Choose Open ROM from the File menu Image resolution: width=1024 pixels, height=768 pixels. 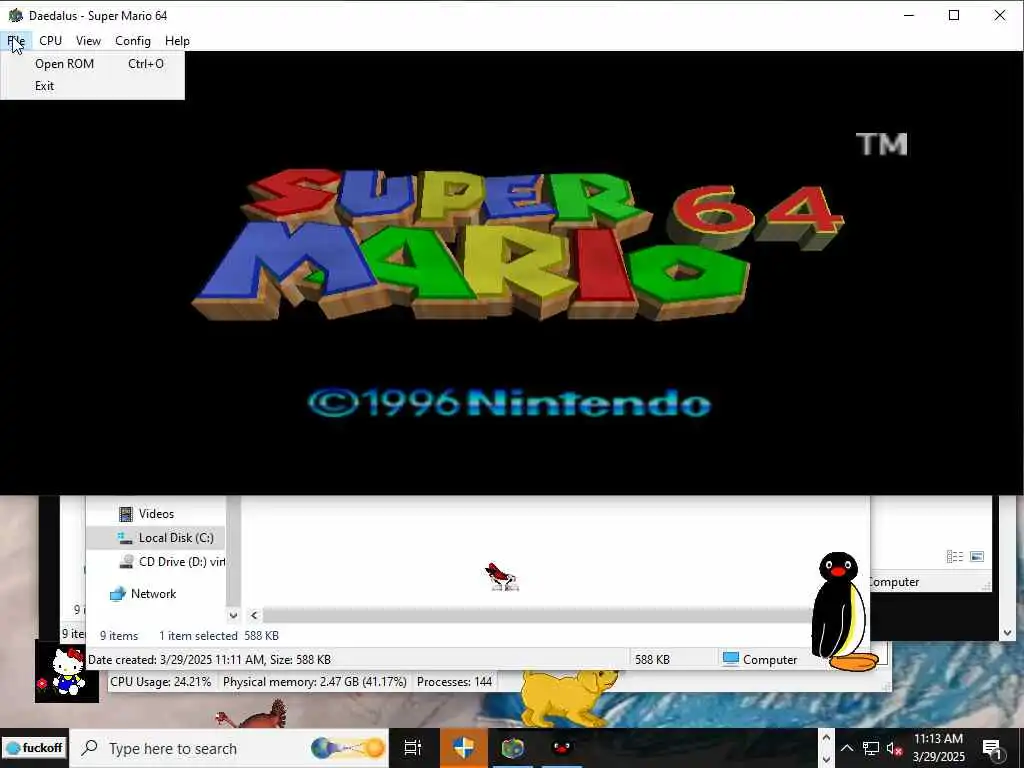(93, 64)
